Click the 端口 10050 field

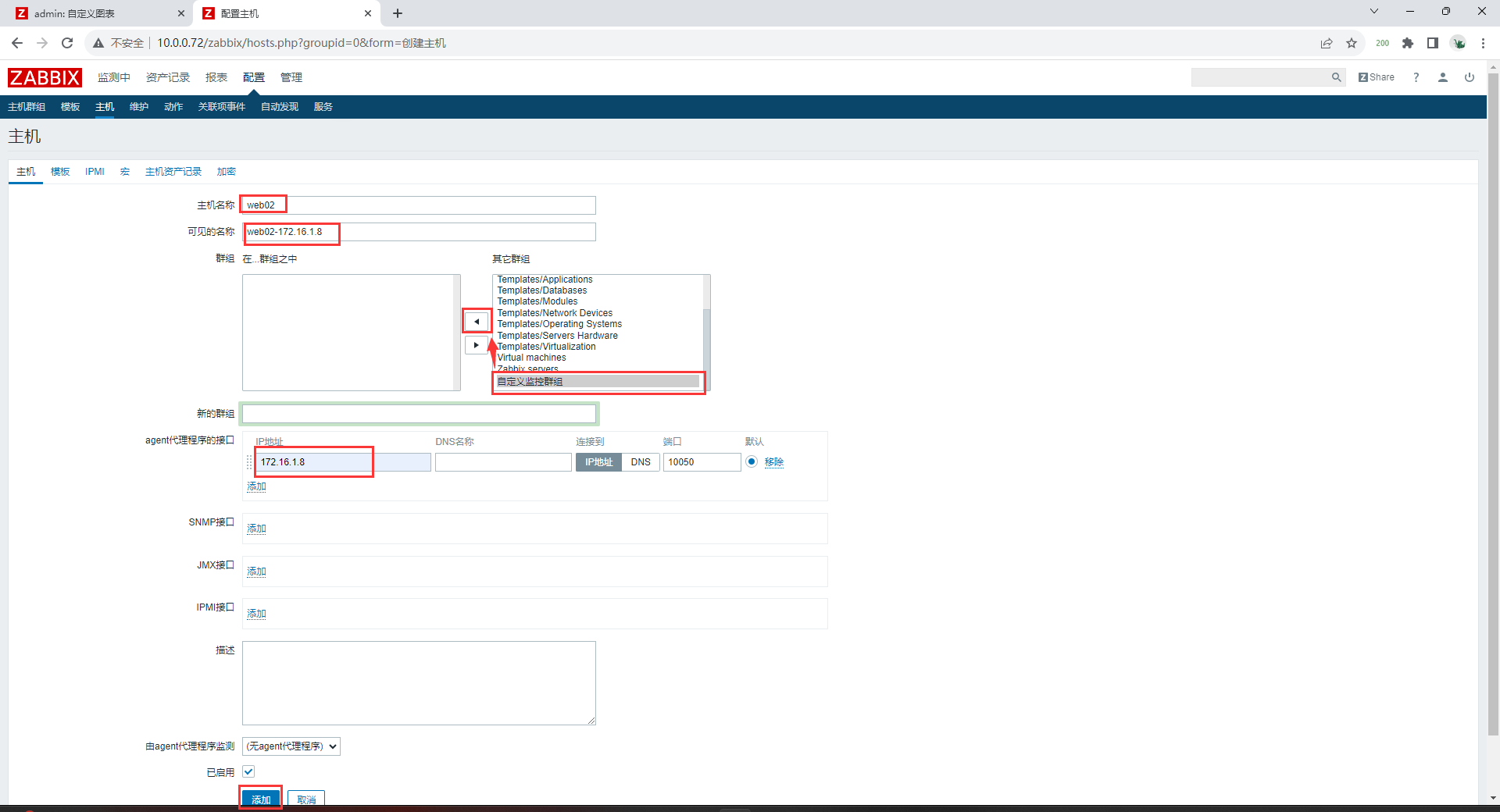702,462
